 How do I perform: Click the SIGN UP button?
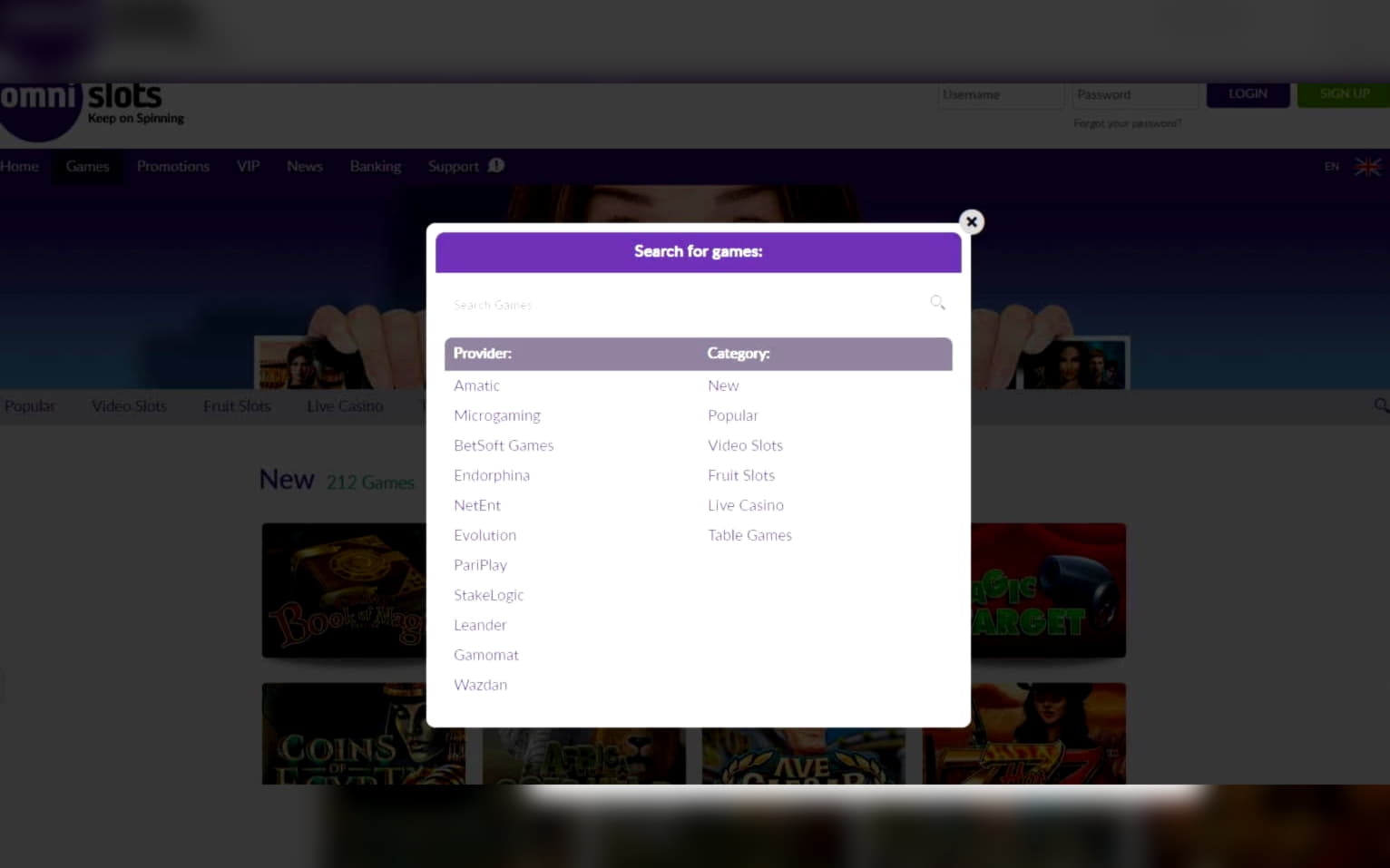tap(1344, 94)
